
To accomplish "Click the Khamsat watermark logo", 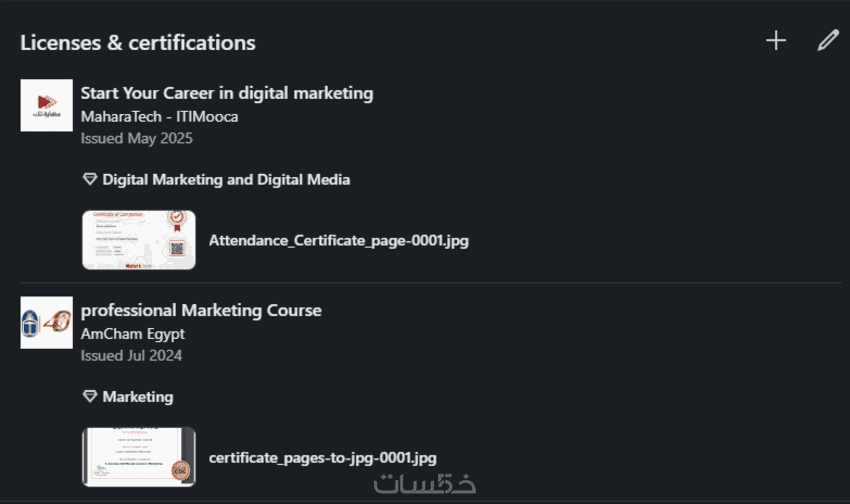I will [x=425, y=483].
